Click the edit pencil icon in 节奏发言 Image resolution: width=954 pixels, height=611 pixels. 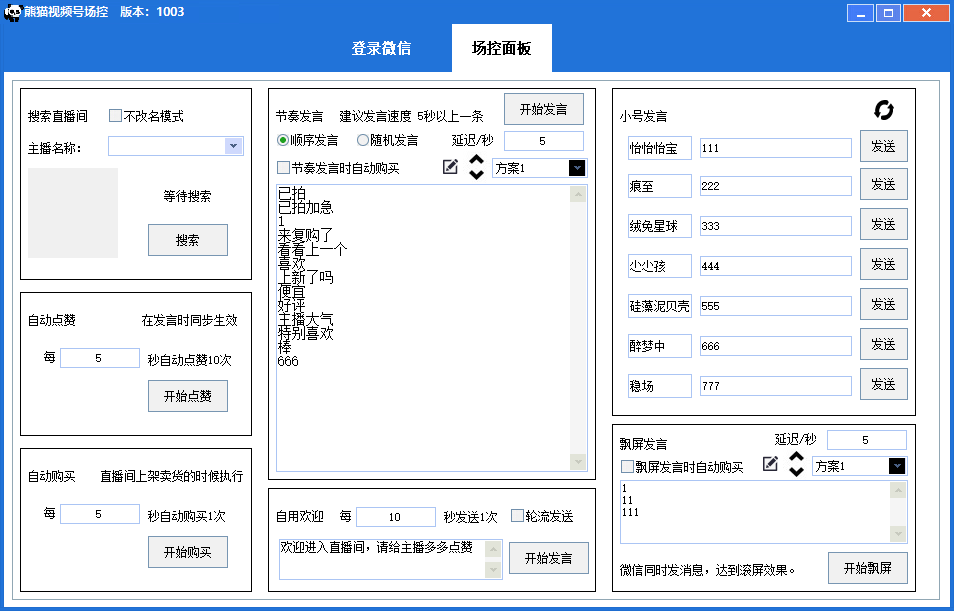tap(450, 167)
